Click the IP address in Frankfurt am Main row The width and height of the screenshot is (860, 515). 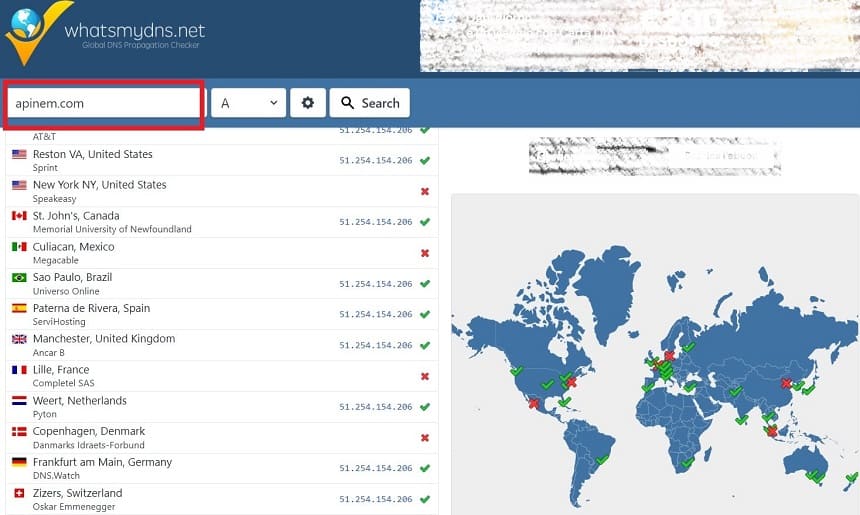(x=376, y=468)
